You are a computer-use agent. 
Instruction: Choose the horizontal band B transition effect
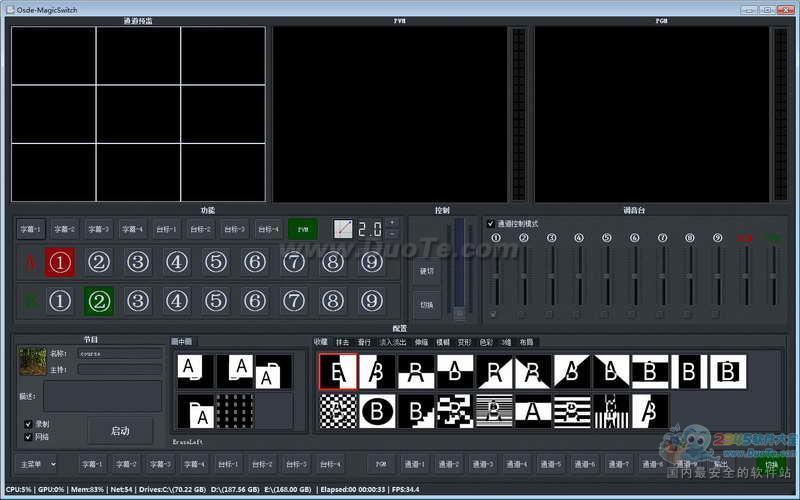point(650,372)
